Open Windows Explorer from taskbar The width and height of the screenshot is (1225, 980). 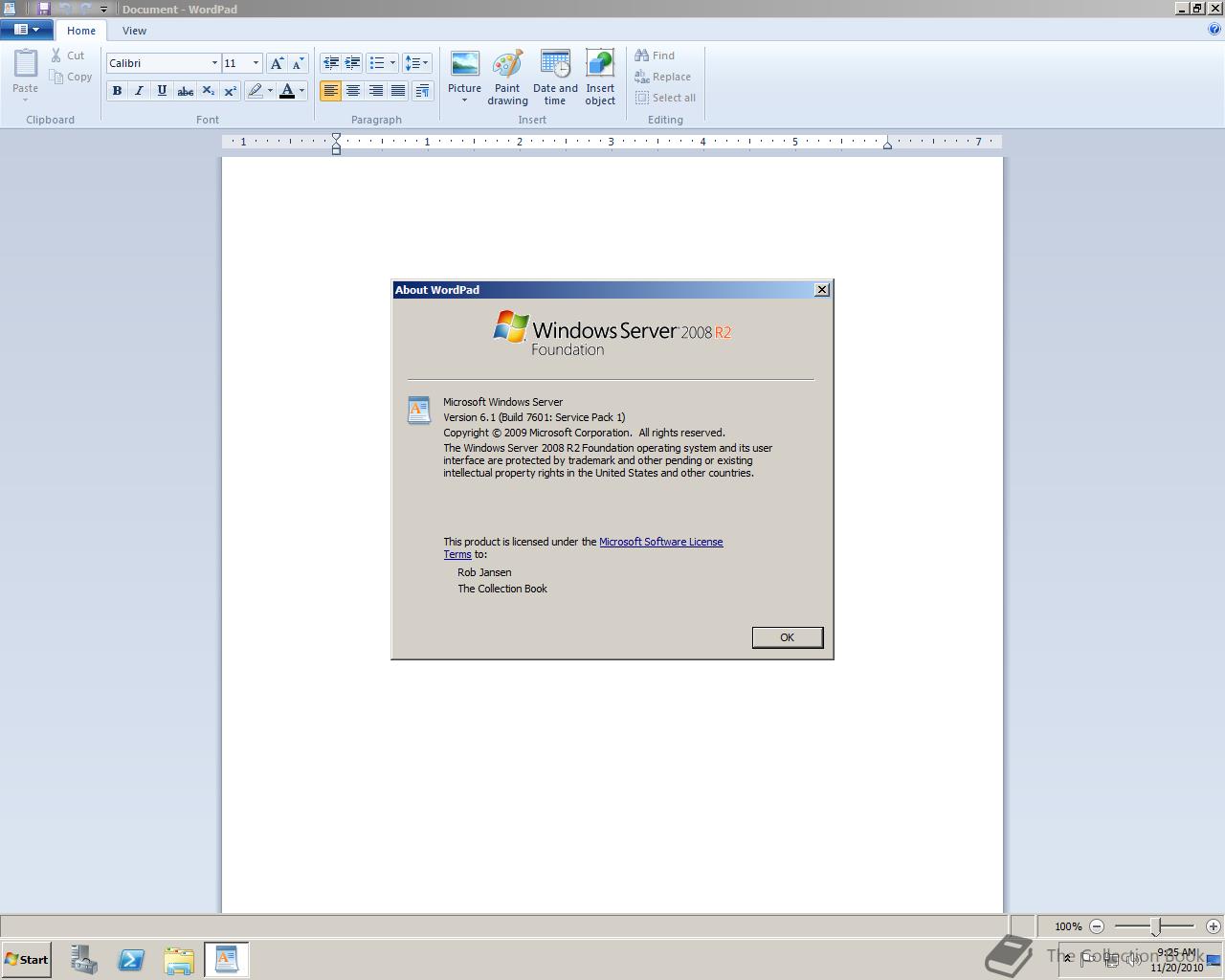(x=179, y=960)
